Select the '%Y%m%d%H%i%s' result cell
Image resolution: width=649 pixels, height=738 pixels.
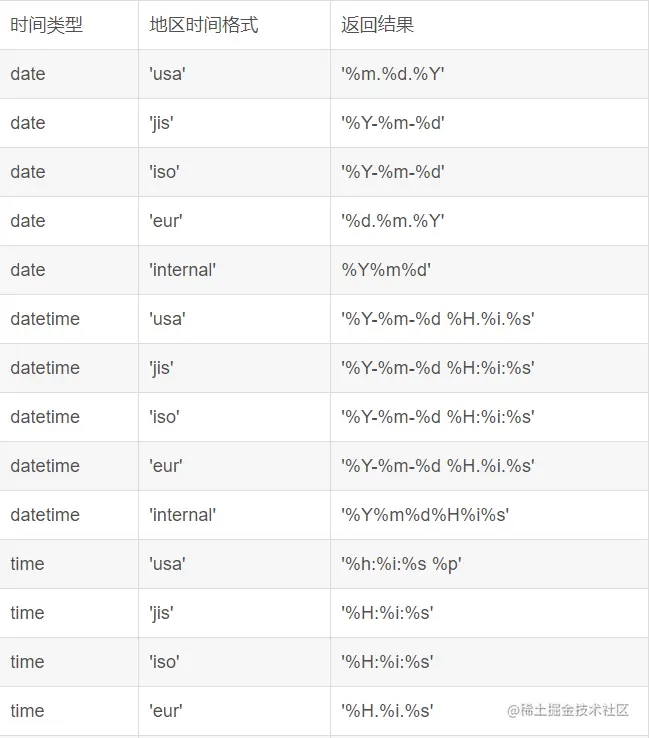click(425, 515)
